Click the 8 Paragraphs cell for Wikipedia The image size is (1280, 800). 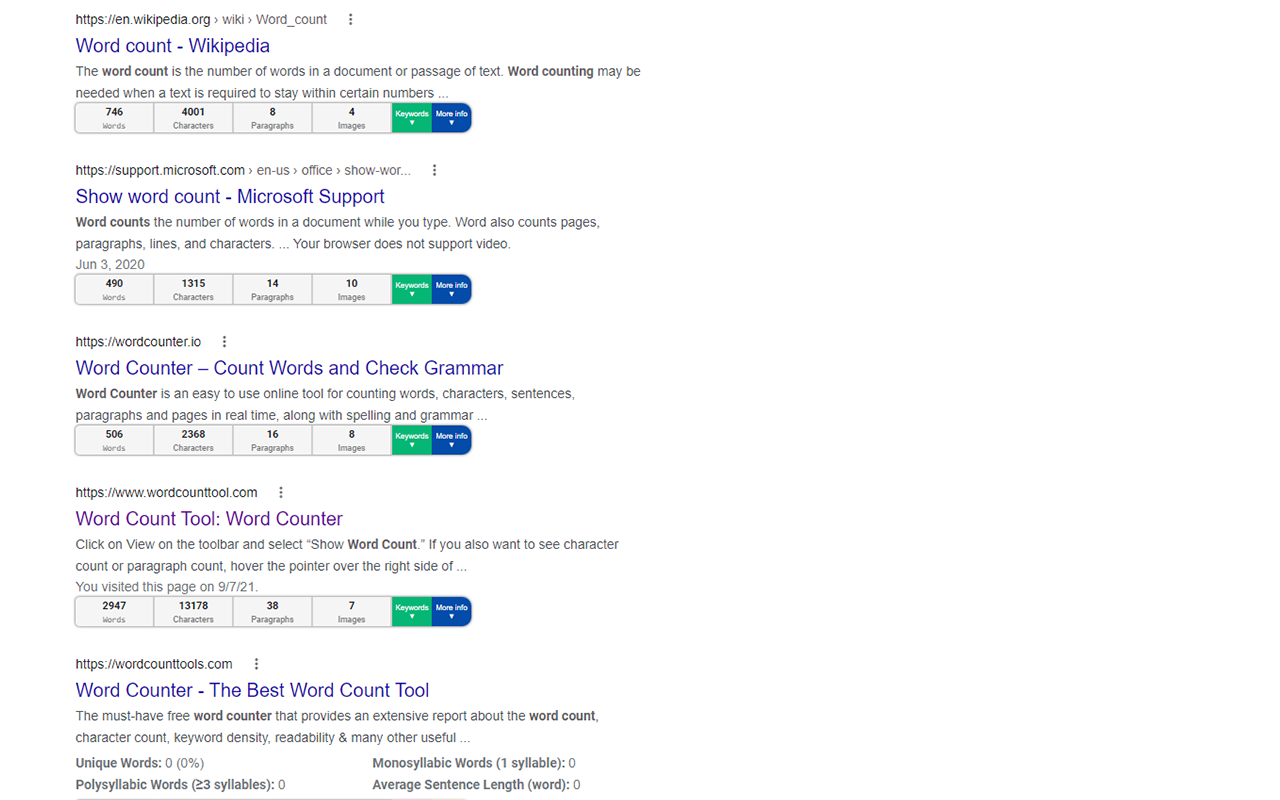272,118
